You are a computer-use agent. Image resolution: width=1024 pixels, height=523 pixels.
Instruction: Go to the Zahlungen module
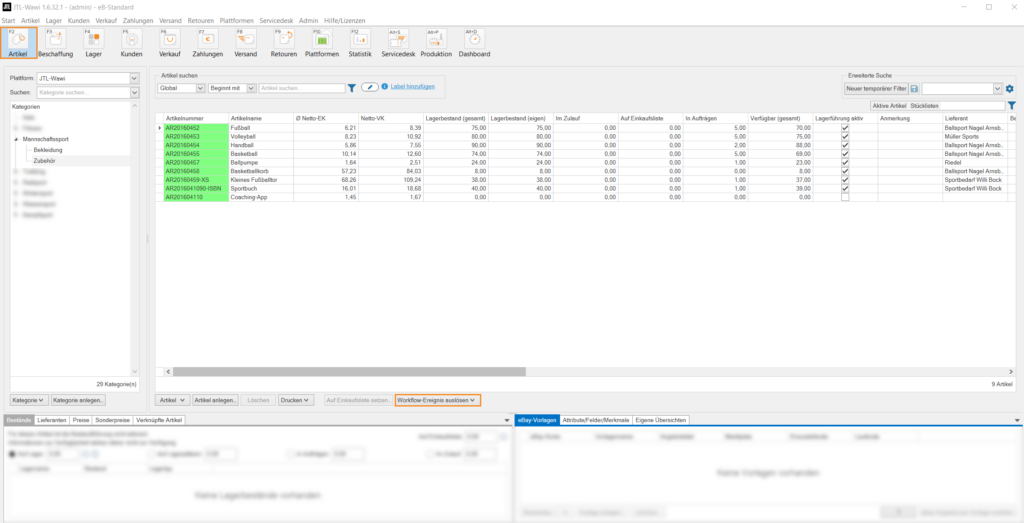207,43
